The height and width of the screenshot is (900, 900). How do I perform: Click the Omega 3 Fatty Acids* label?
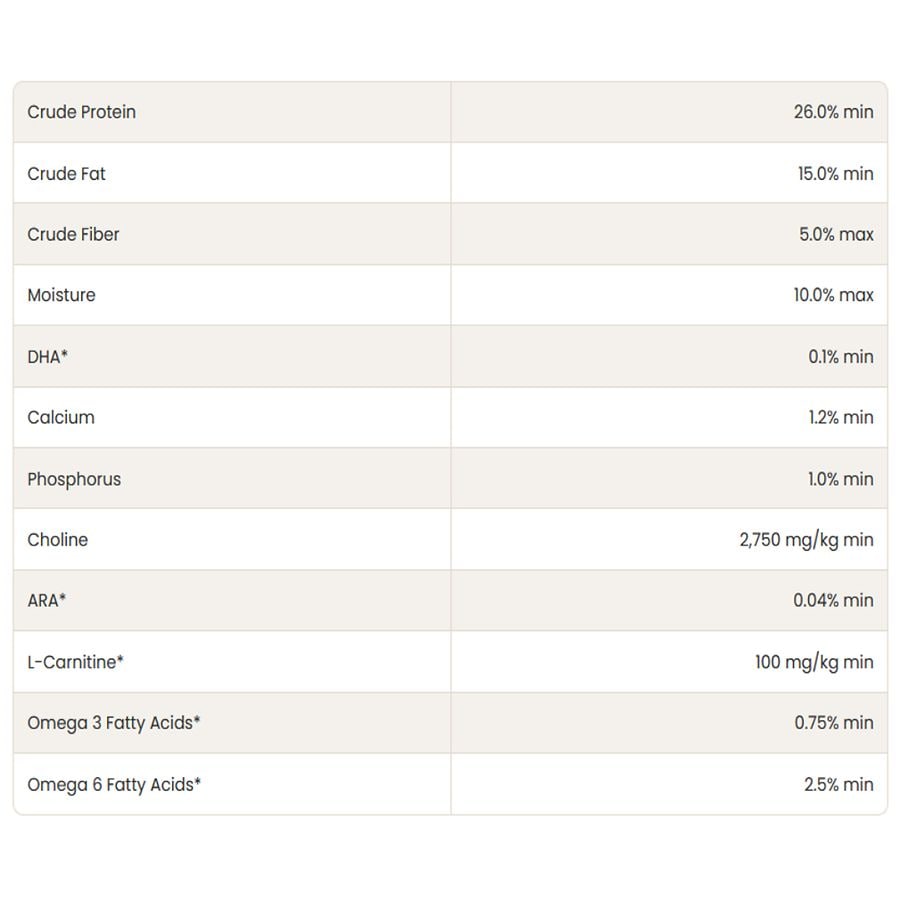[114, 723]
